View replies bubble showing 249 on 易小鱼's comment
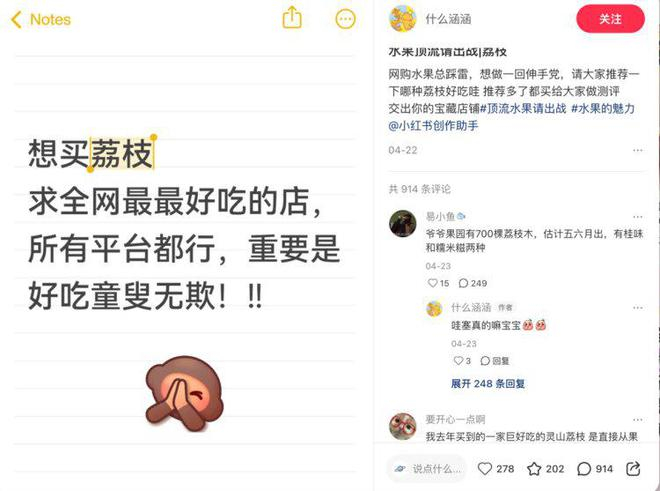Image resolution: width=660 pixels, height=491 pixels. point(473,283)
